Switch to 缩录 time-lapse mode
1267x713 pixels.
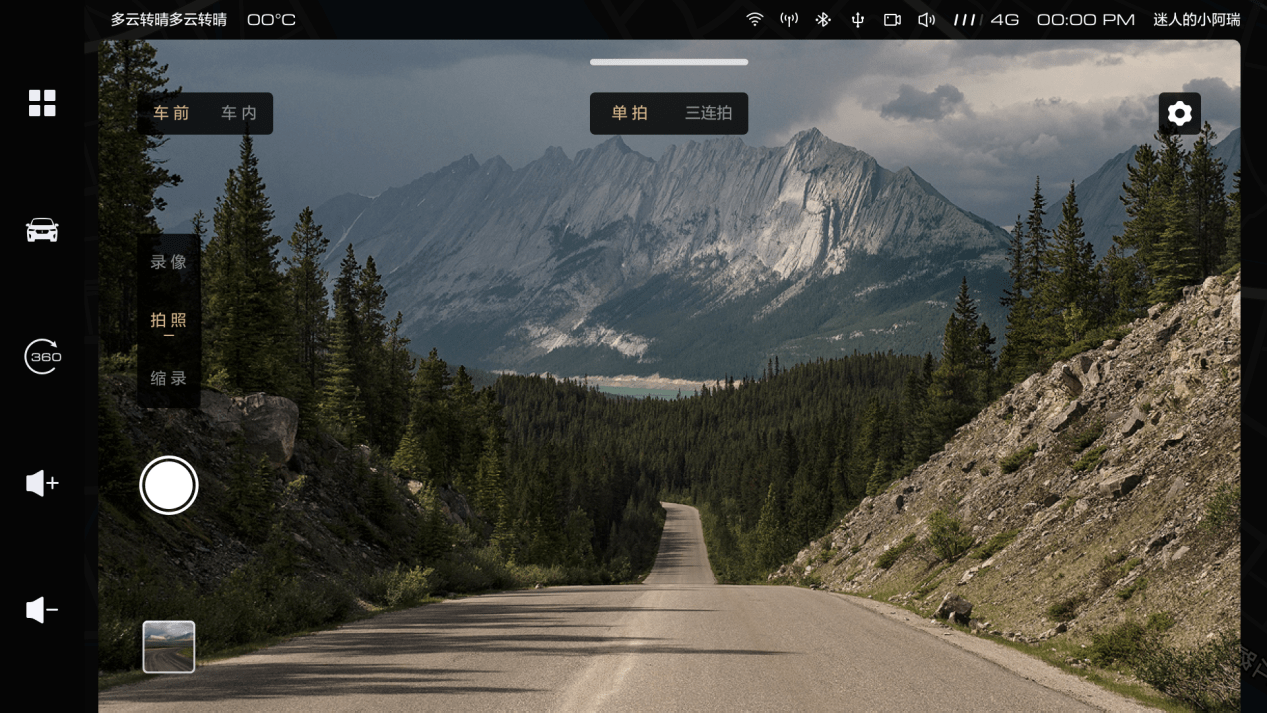(x=169, y=378)
